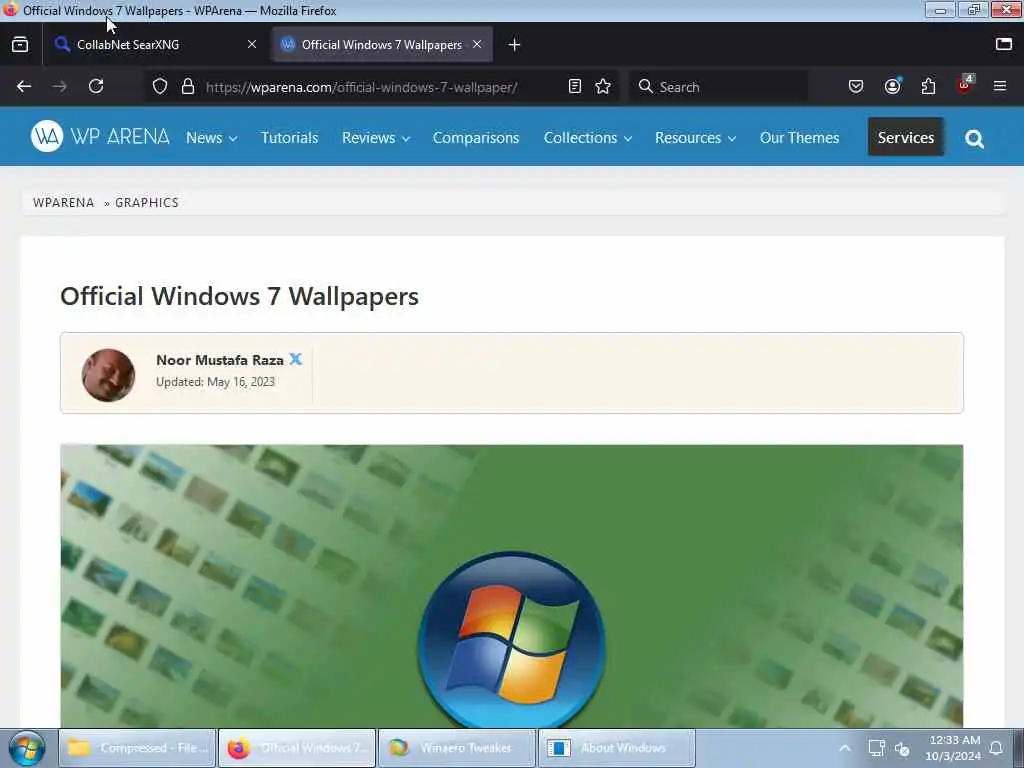Viewport: 1024px width, 768px height.
Task: Open Firefox View icon in tab bar
Action: pyautogui.click(x=20, y=44)
